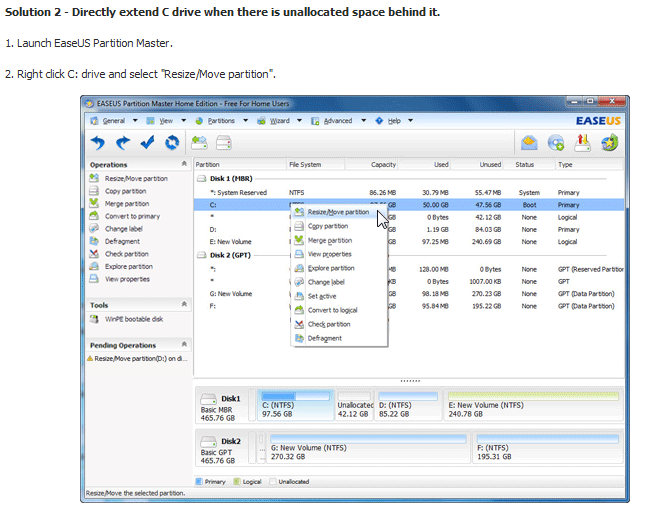Choose Set active in context menu
649x511 pixels.
coord(339,296)
